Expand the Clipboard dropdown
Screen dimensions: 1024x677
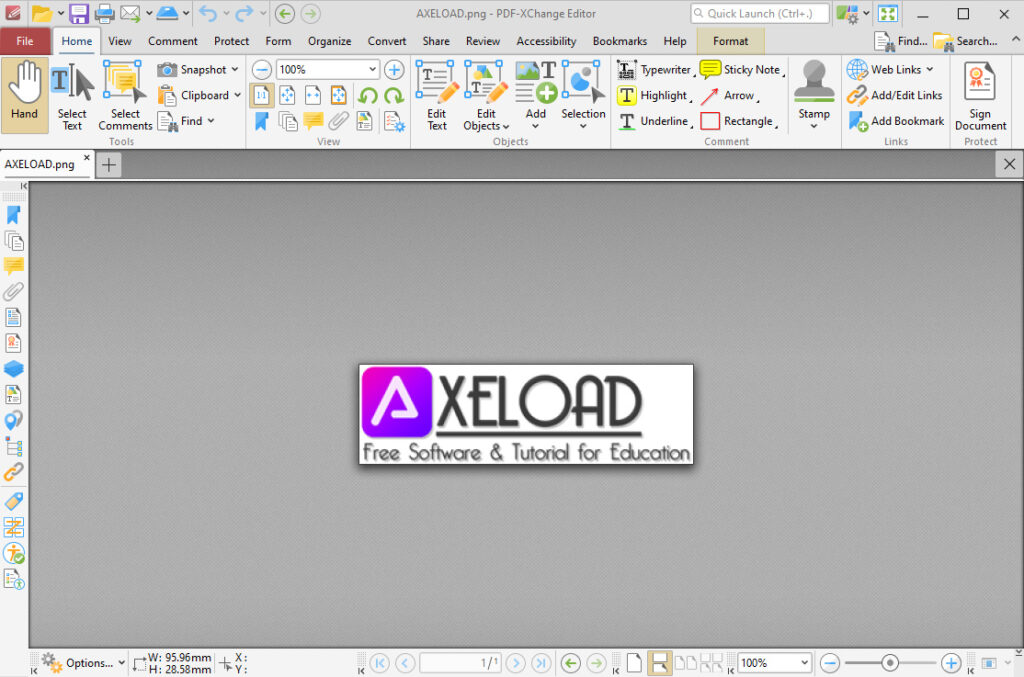(238, 95)
